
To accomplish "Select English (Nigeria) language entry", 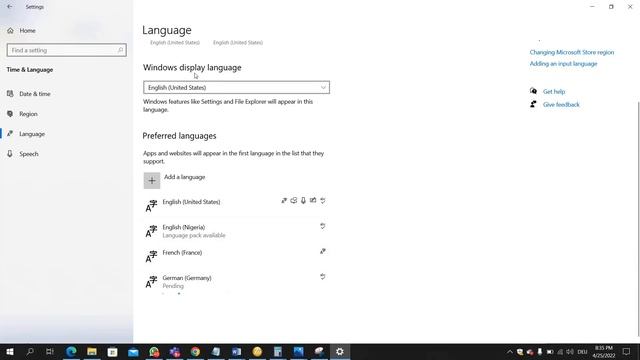I will pyautogui.click(x=236, y=231).
